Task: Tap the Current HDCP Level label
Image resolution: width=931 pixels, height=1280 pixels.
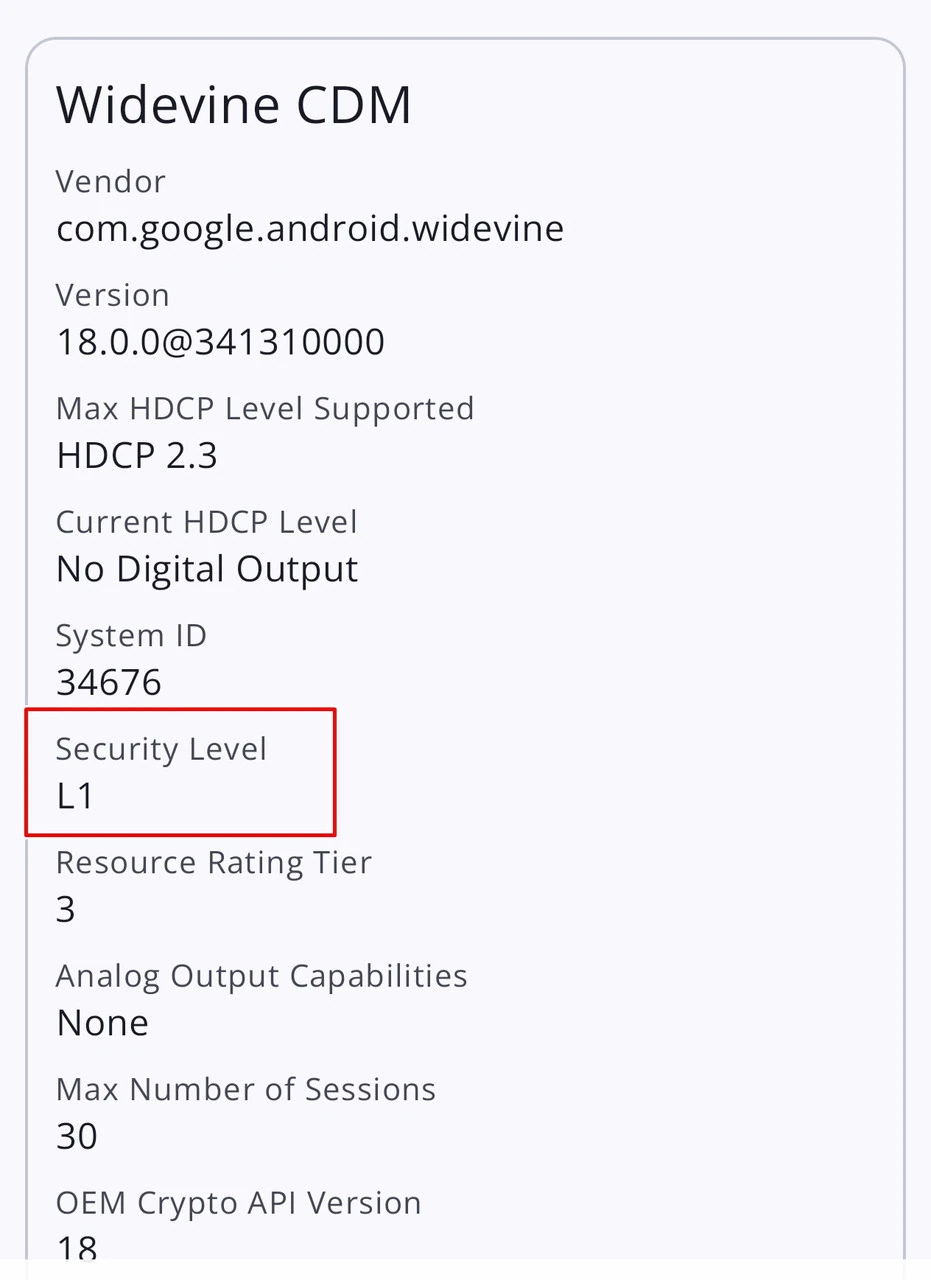Action: (207, 522)
